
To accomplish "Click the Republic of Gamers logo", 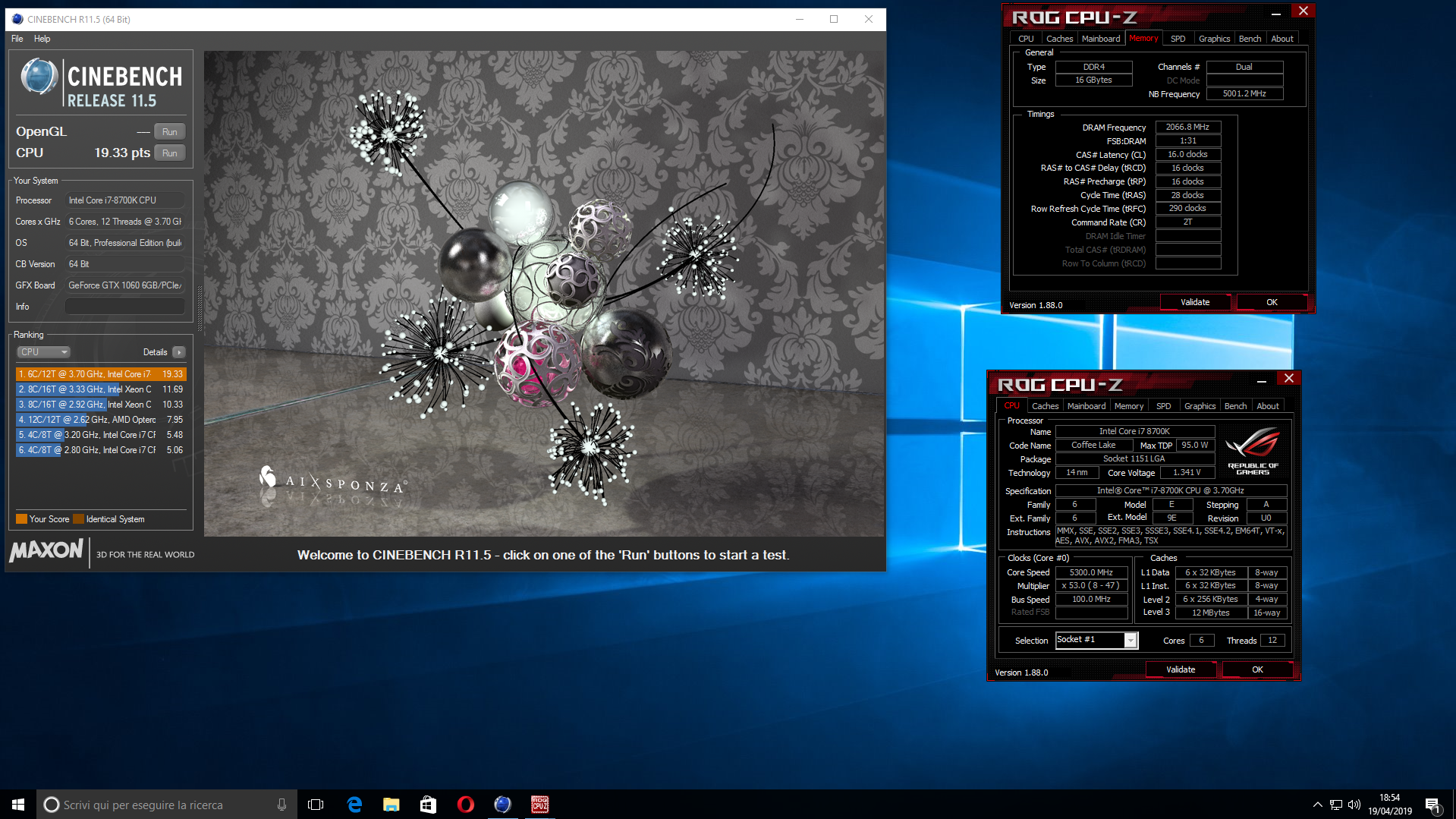I will (1253, 451).
